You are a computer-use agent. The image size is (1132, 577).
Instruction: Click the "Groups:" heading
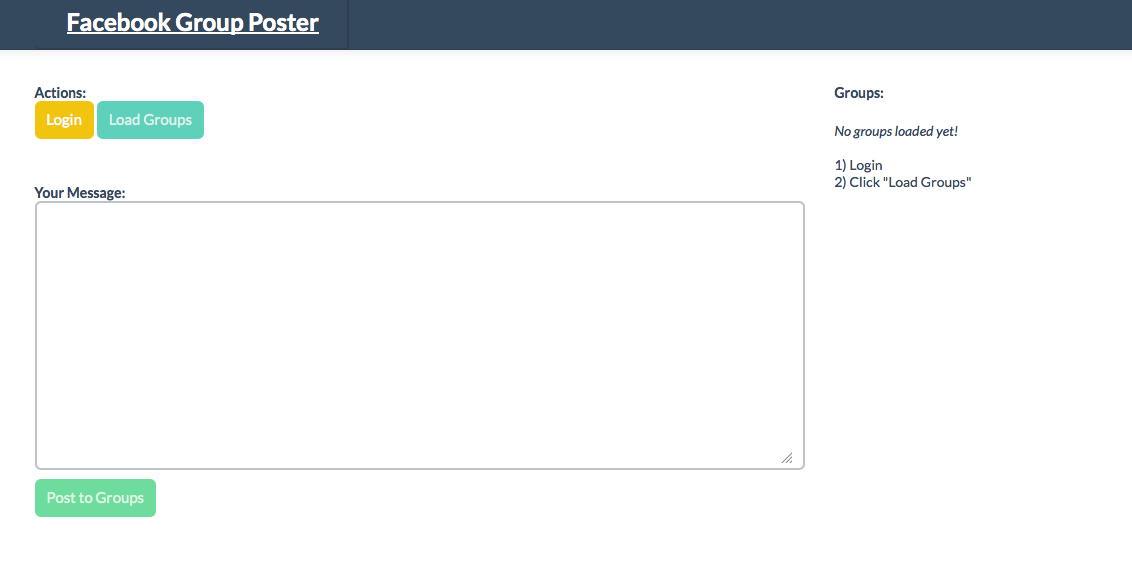click(858, 92)
